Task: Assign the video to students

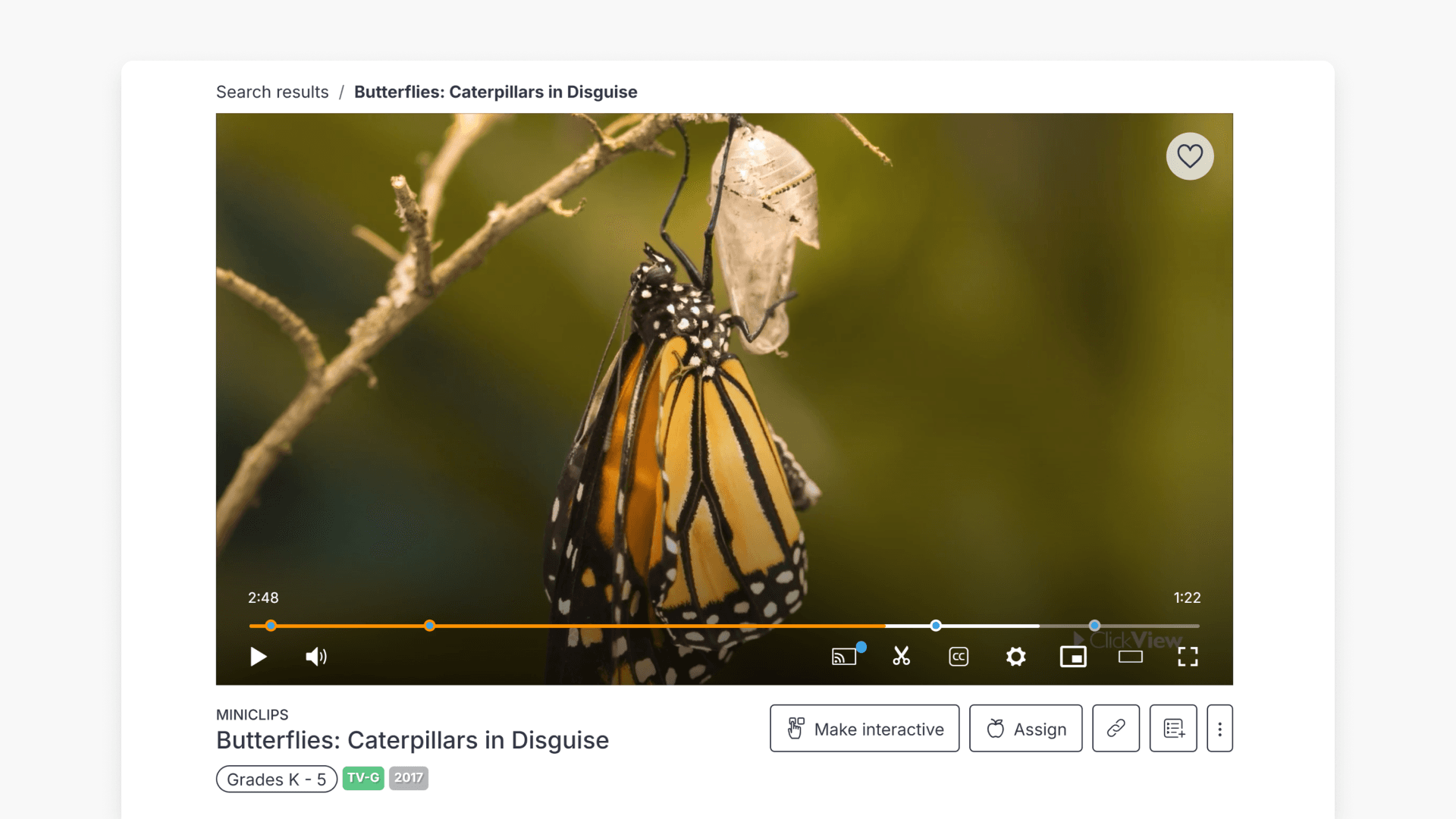Action: (x=1025, y=729)
